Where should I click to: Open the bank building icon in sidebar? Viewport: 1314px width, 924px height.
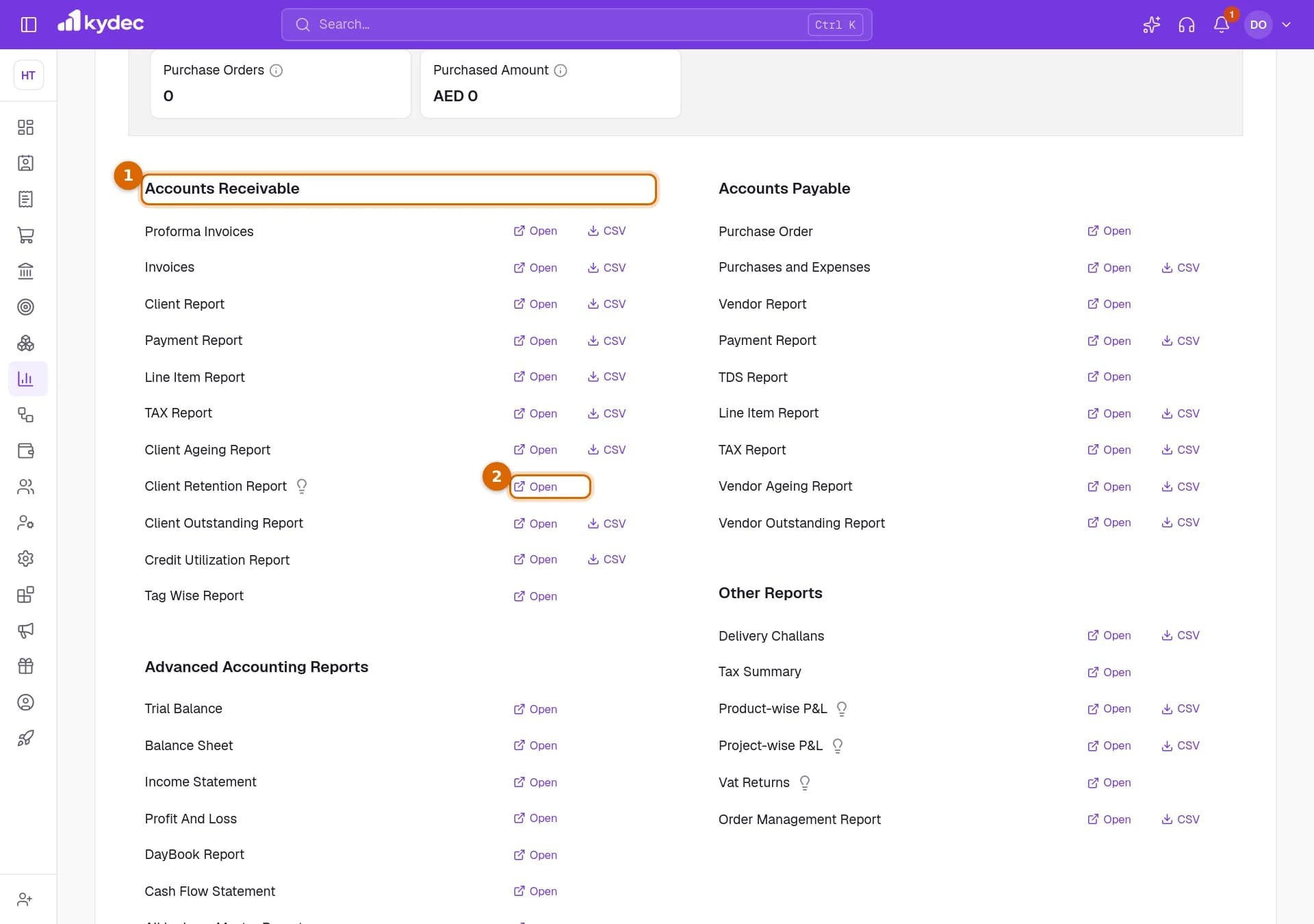[25, 271]
